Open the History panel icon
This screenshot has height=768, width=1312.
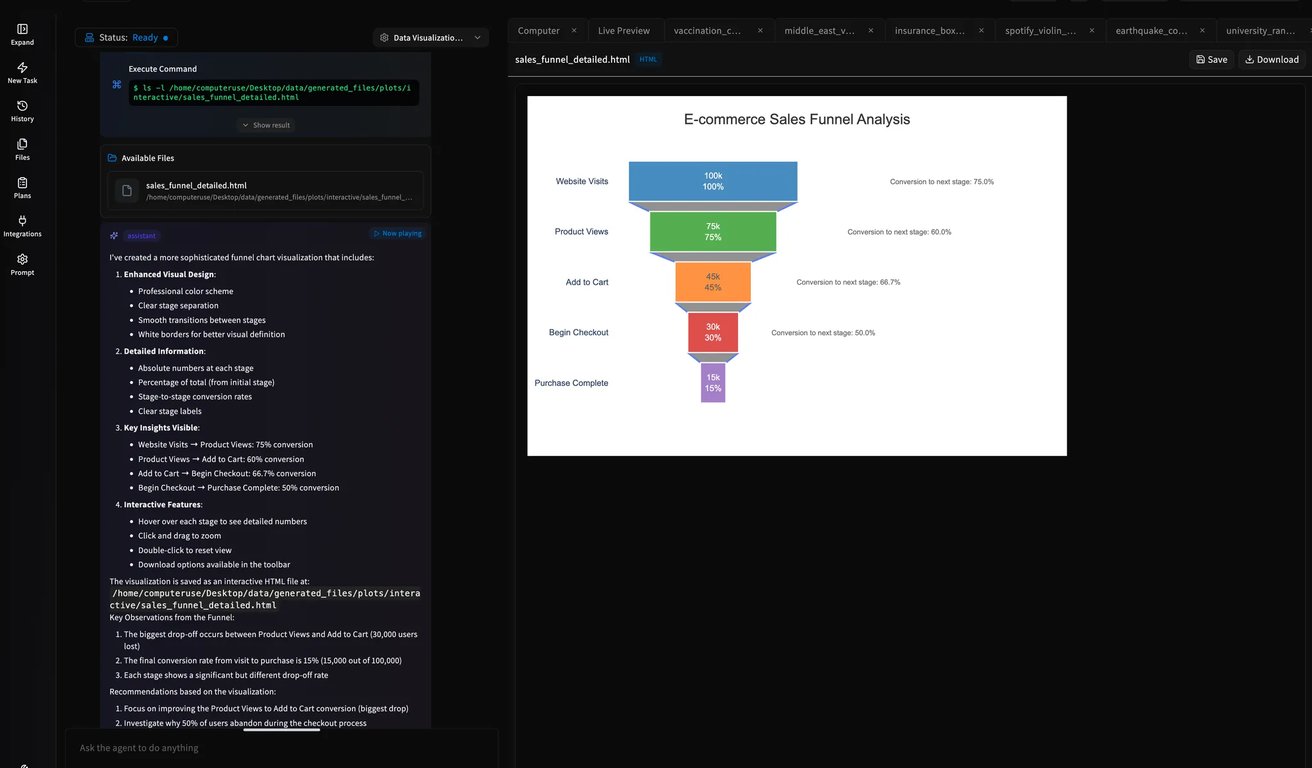click(22, 105)
